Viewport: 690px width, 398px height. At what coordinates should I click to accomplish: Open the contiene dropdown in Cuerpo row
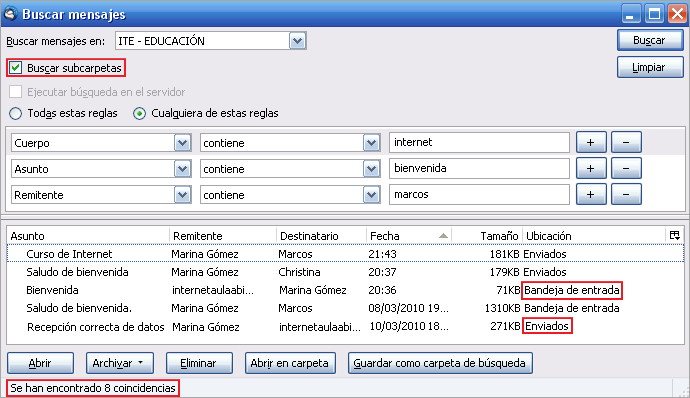(x=371, y=143)
